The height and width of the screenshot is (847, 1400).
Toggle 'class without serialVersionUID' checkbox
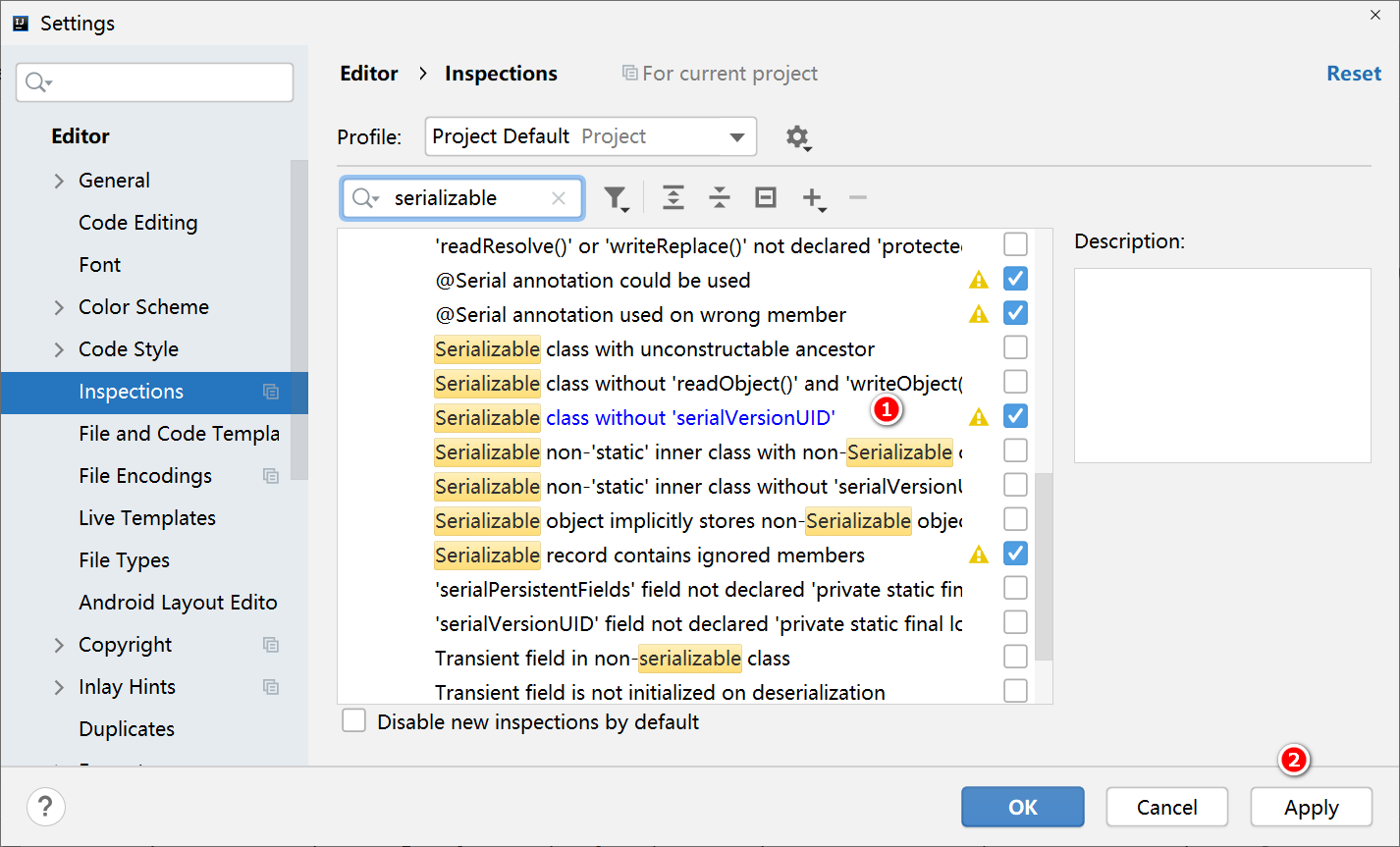(x=1016, y=416)
